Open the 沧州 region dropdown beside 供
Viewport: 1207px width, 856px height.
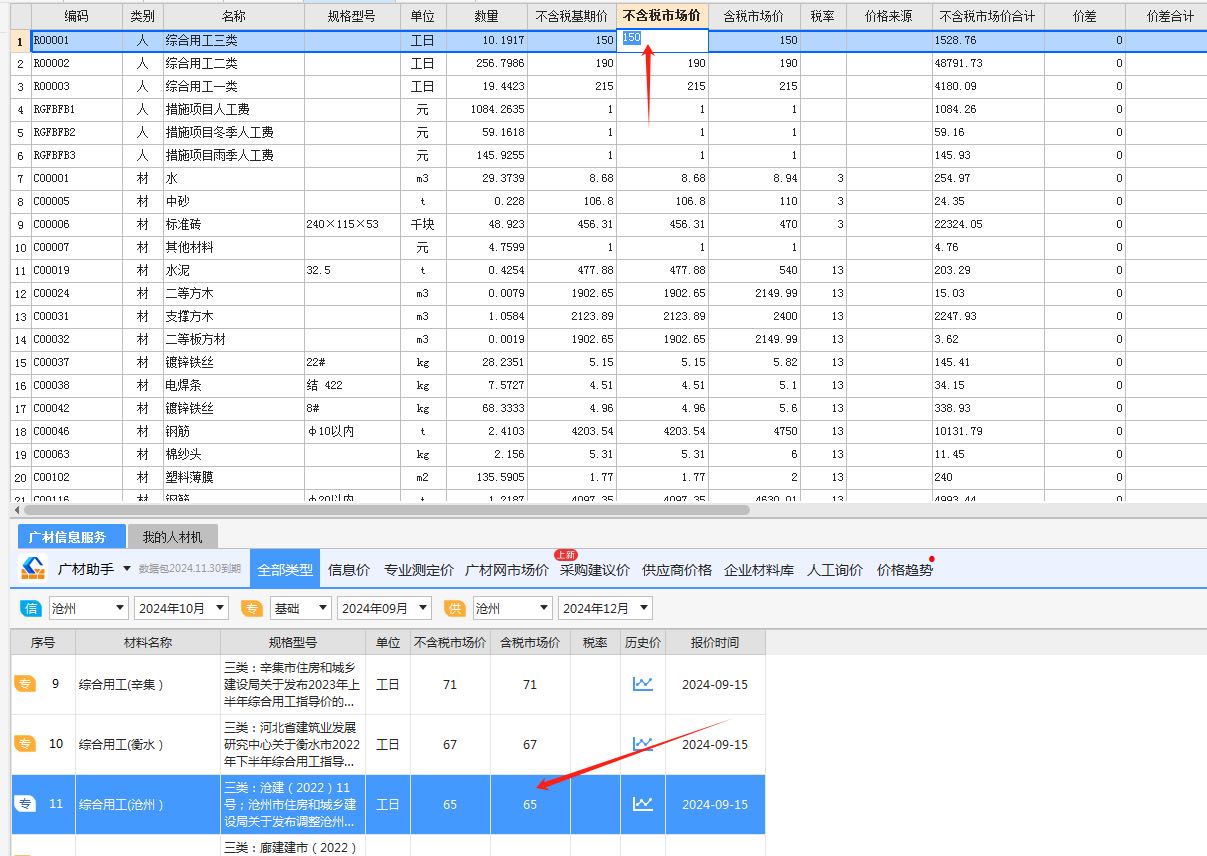point(512,608)
